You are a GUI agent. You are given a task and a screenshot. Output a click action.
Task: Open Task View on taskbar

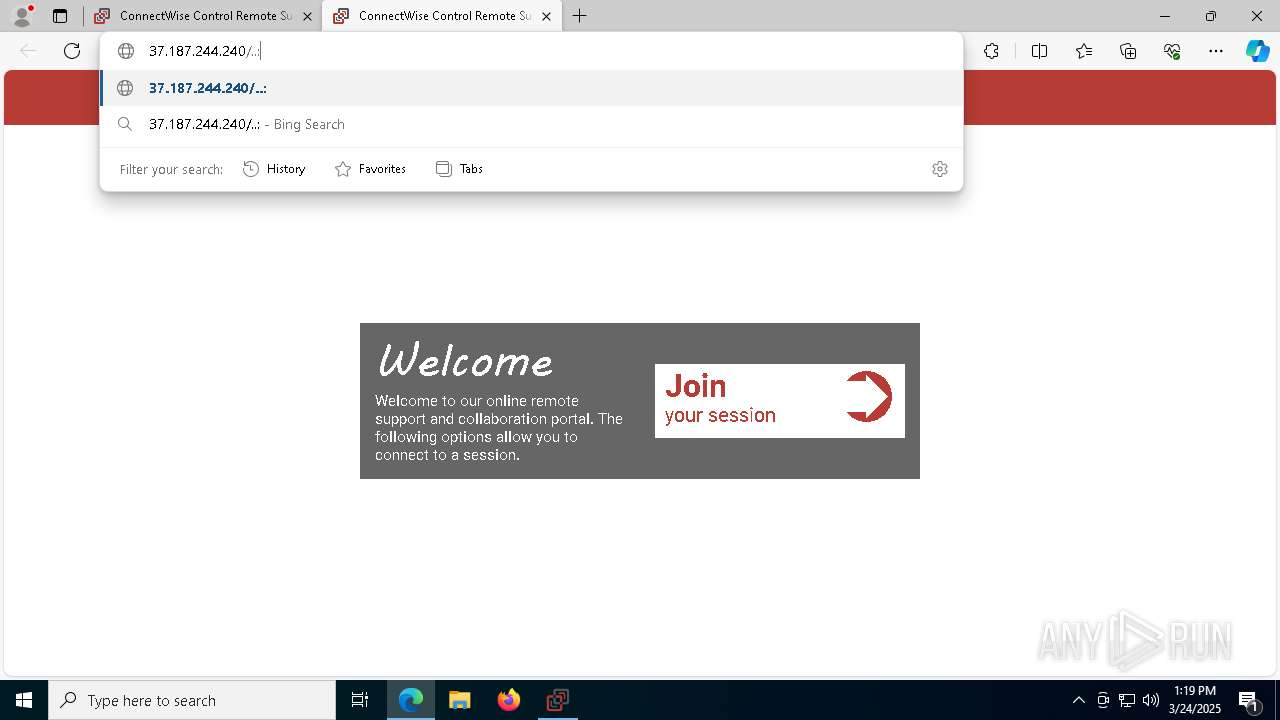[360, 700]
